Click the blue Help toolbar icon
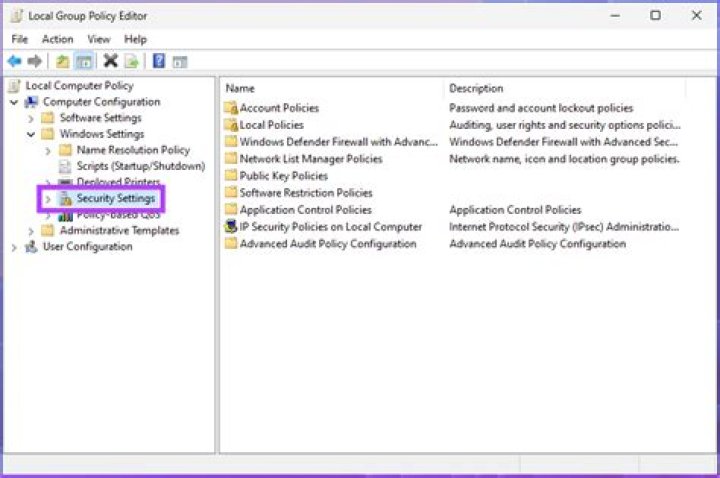Image resolution: width=720 pixels, height=478 pixels. pos(159,61)
